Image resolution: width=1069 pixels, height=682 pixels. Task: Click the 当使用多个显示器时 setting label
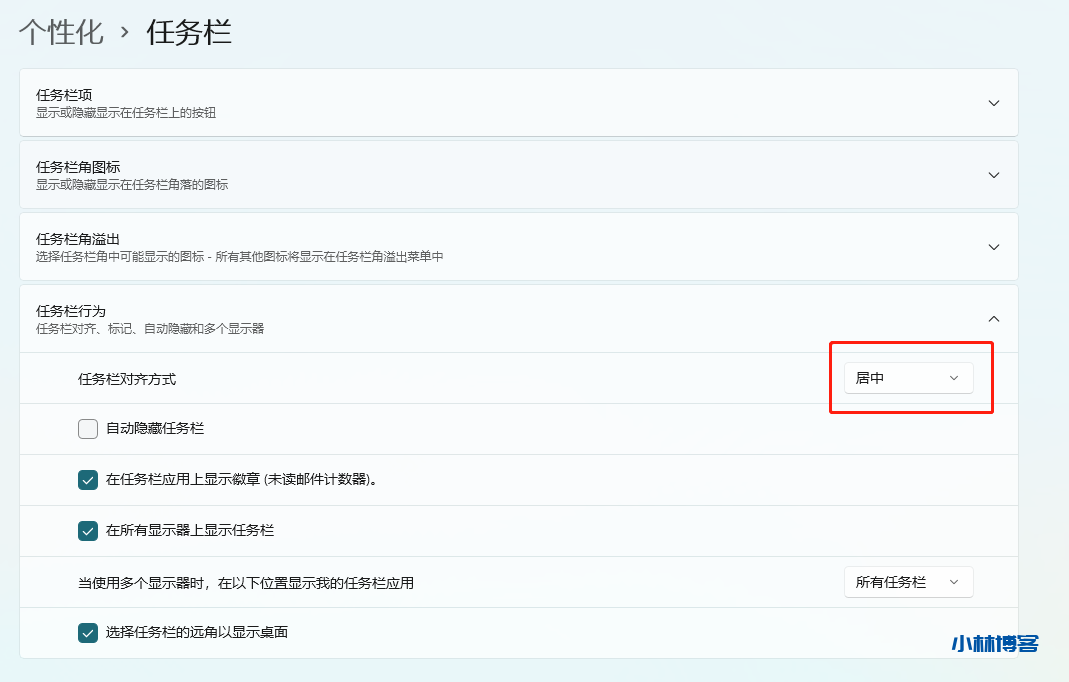tap(245, 583)
